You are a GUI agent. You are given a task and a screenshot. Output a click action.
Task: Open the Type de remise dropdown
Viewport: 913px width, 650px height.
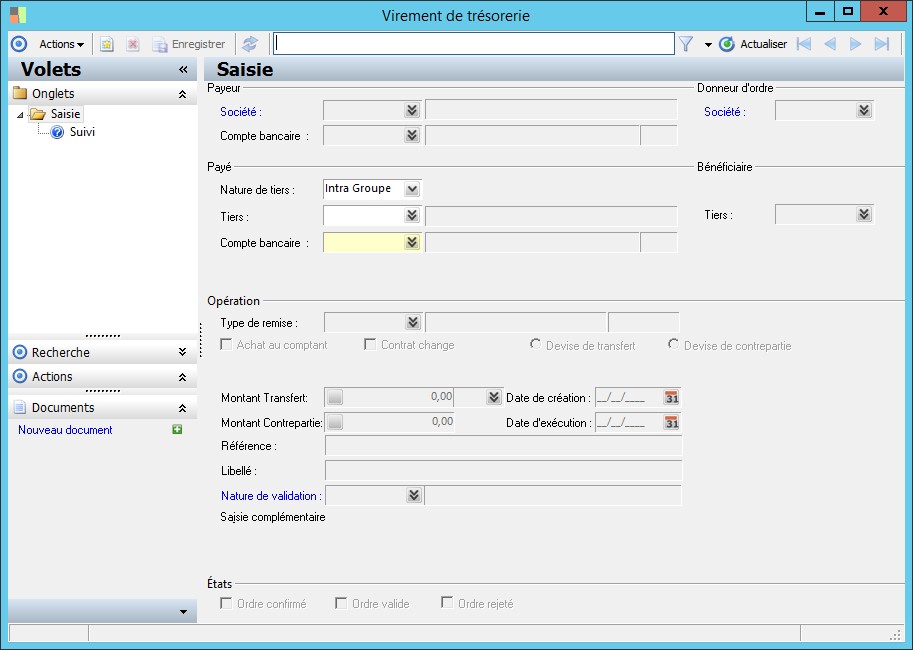(413, 322)
